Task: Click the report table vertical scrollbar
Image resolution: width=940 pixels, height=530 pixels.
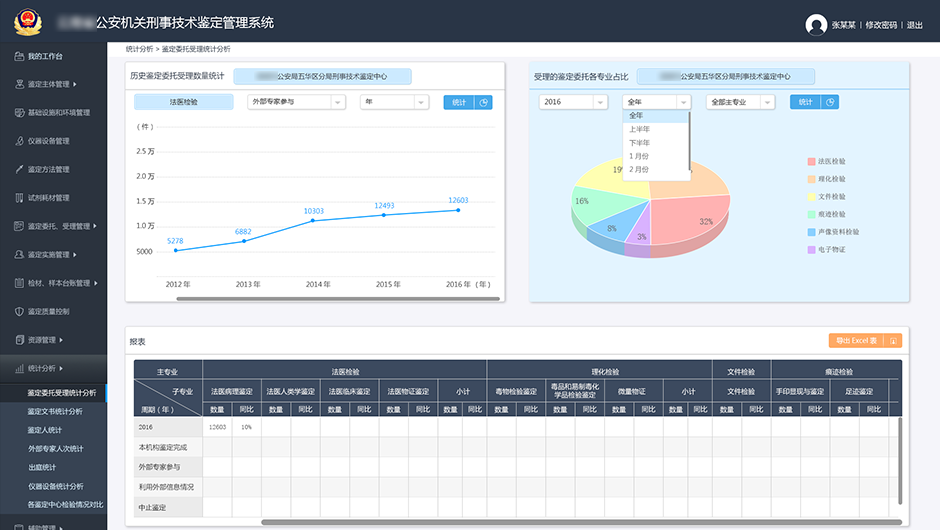Action: 900,460
